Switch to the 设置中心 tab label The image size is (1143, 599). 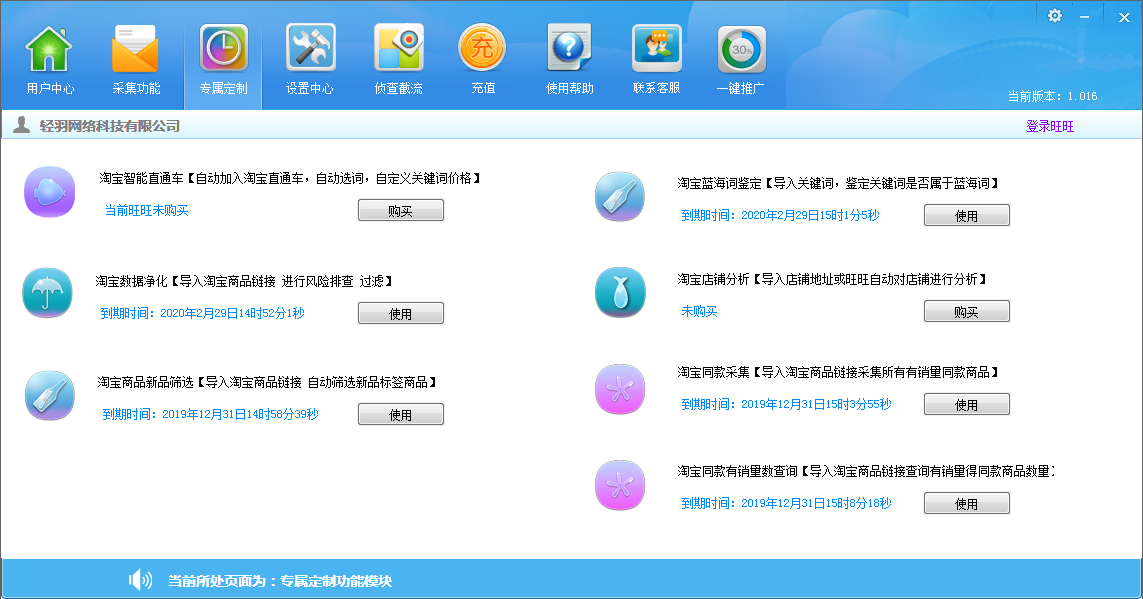(310, 88)
